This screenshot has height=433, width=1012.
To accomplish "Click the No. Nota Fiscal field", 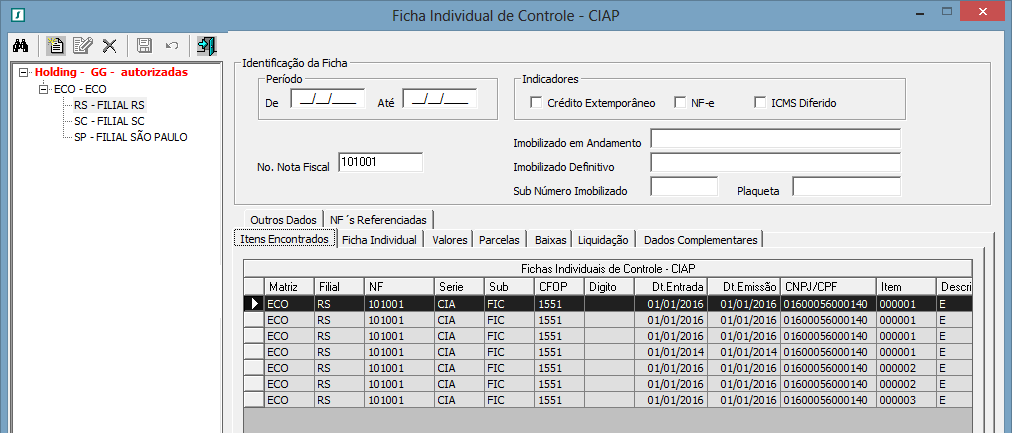I will tap(380, 162).
